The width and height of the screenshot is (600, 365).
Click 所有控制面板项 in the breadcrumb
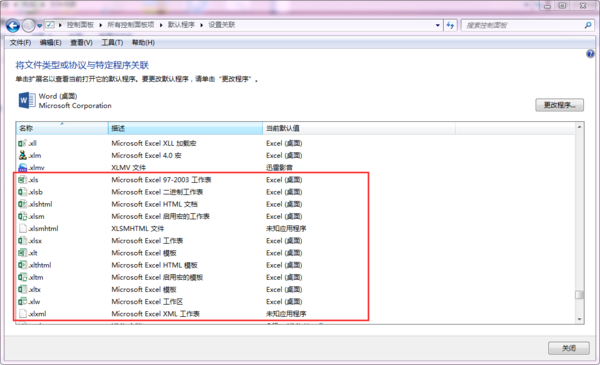click(130, 25)
